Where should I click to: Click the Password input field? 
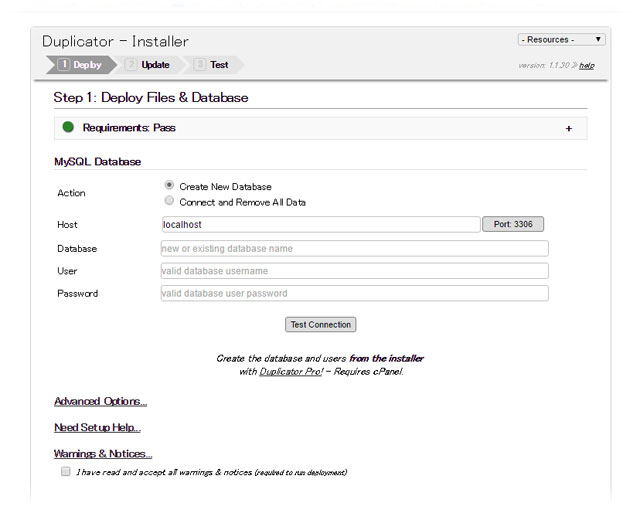coord(354,294)
